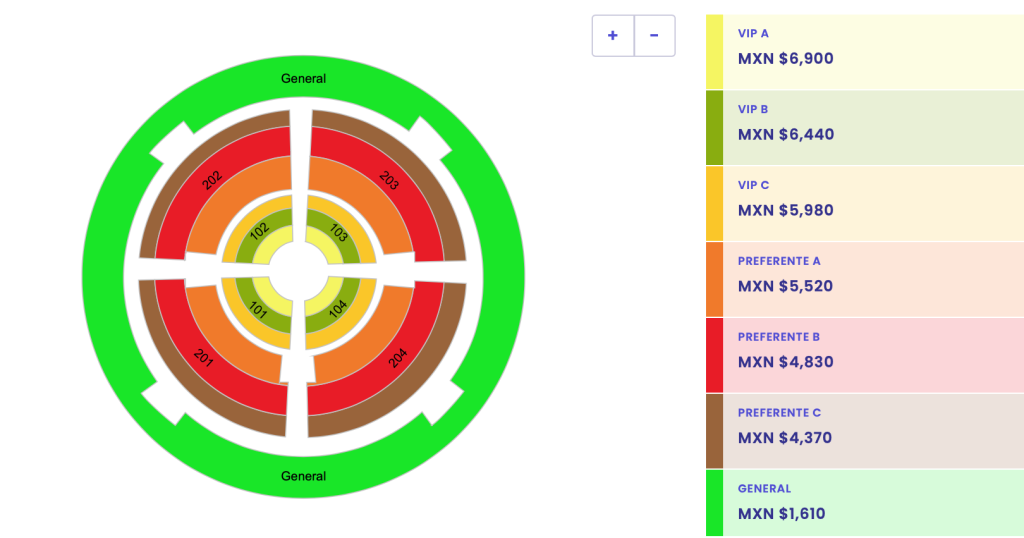Choose section 201 on the map

(204, 357)
